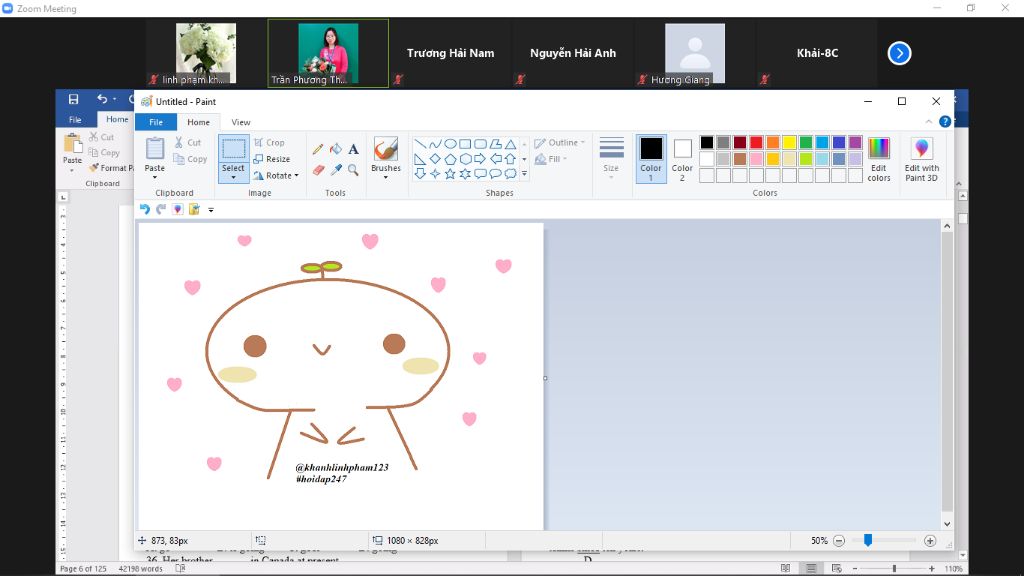Screen dimensions: 1024x576
Task: Pick the black color swatch
Action: pyautogui.click(x=707, y=142)
